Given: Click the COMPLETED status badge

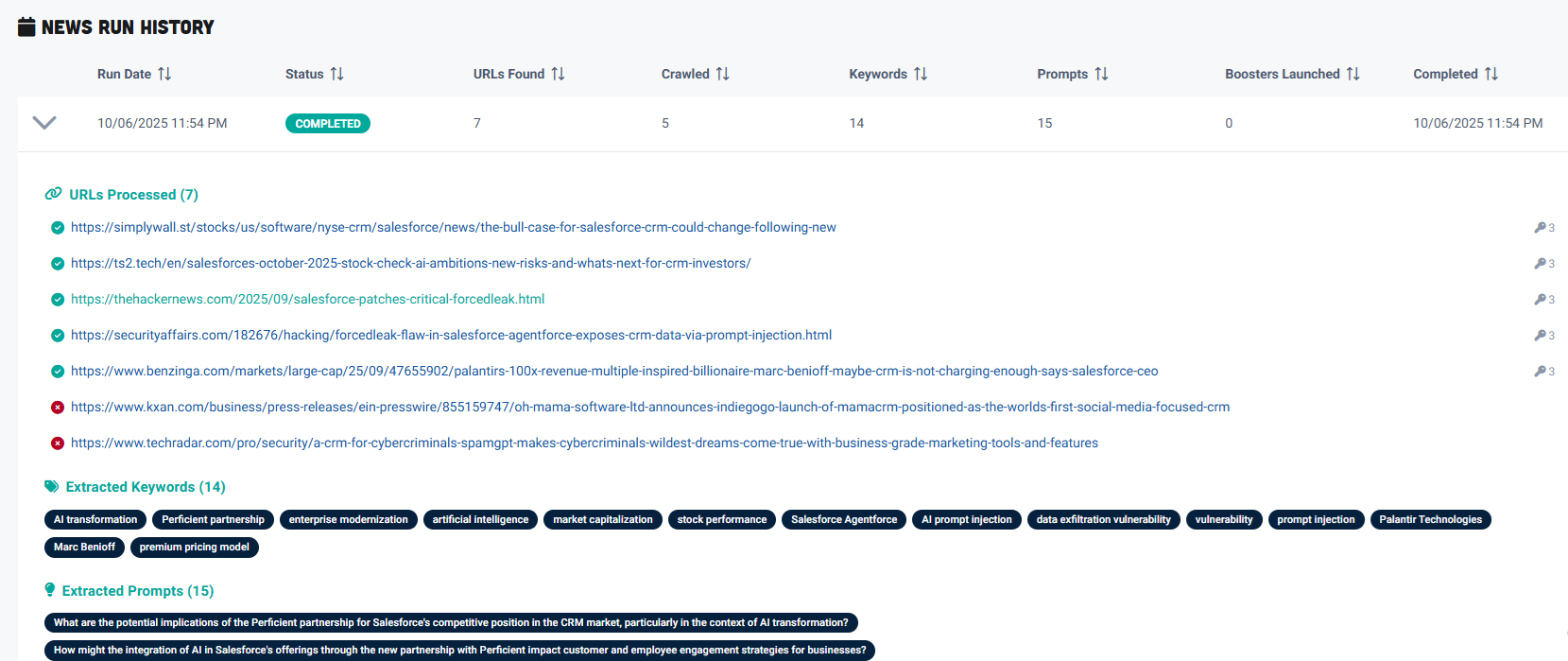Looking at the screenshot, I should coord(328,123).
